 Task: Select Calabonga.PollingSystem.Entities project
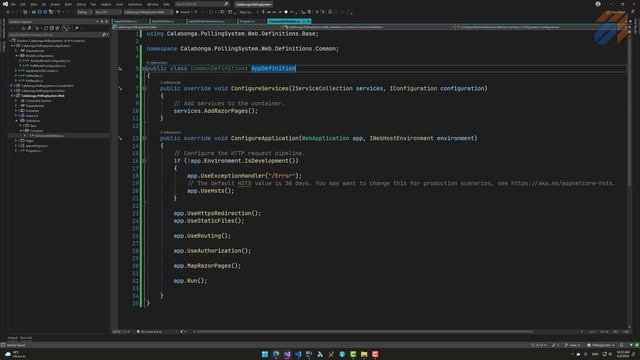[43, 91]
